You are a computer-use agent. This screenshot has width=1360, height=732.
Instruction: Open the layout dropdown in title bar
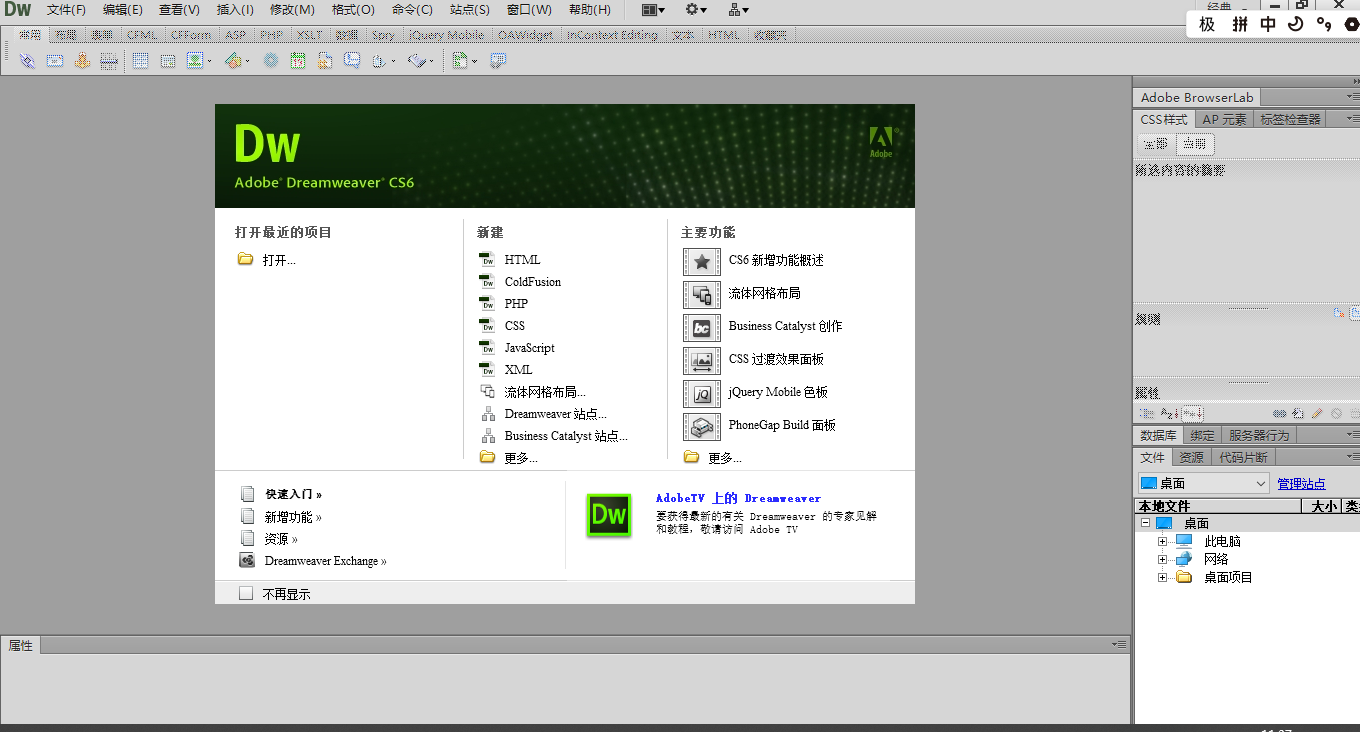click(653, 10)
